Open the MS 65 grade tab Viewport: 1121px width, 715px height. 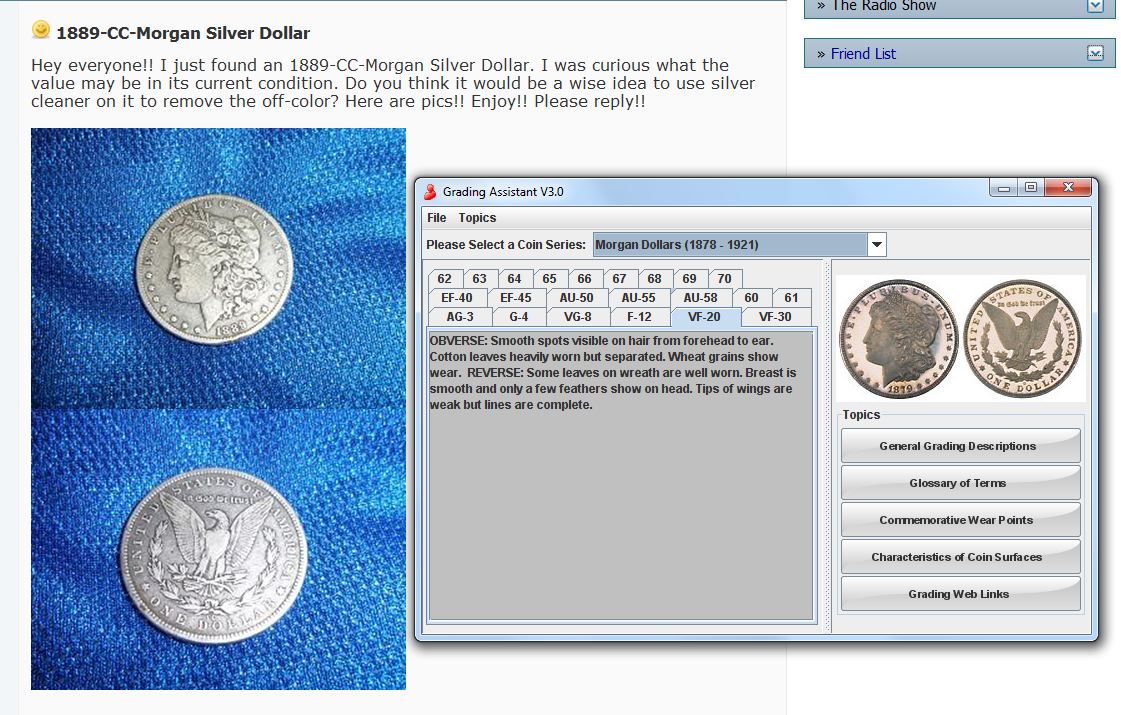549,279
